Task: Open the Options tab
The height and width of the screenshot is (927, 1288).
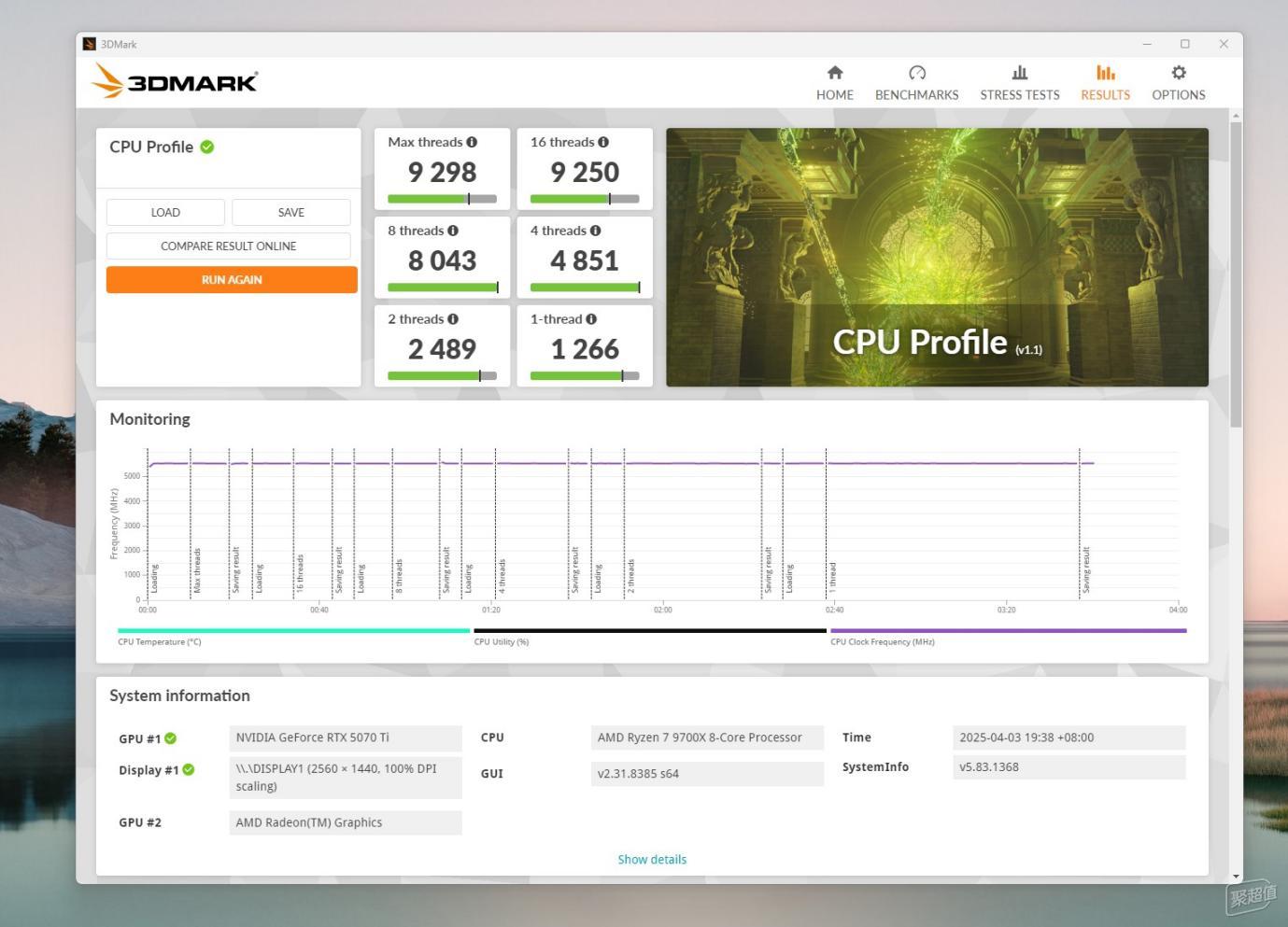Action: click(x=1178, y=83)
